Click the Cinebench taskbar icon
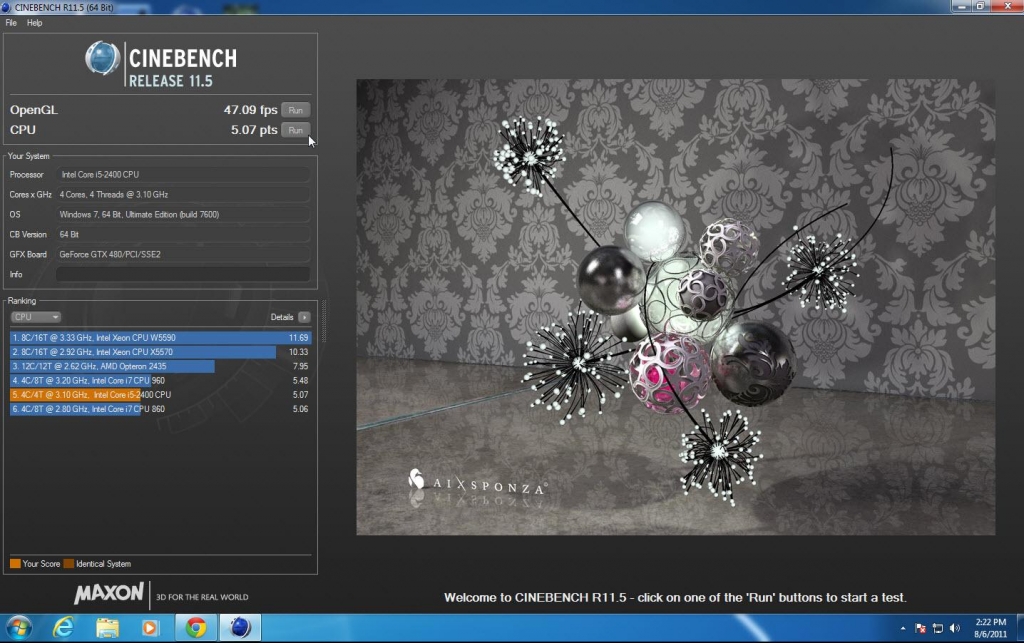1024x643 pixels. click(x=240, y=628)
